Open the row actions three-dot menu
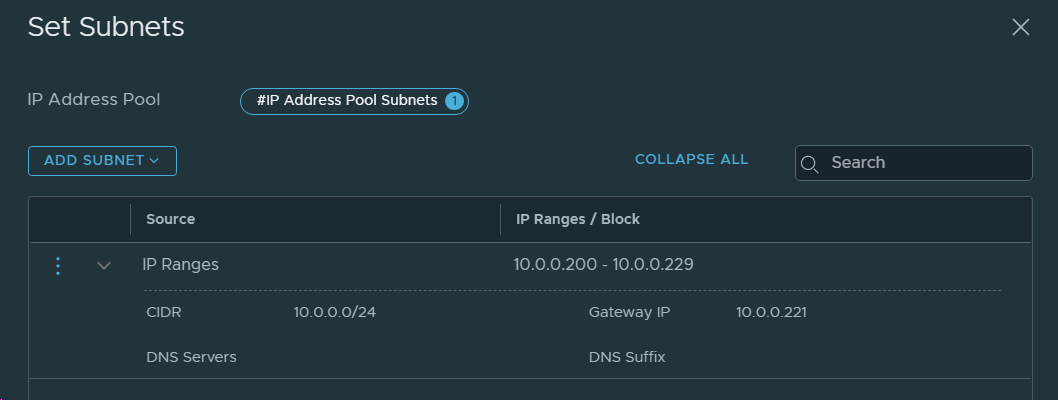1058x400 pixels. pyautogui.click(x=58, y=266)
